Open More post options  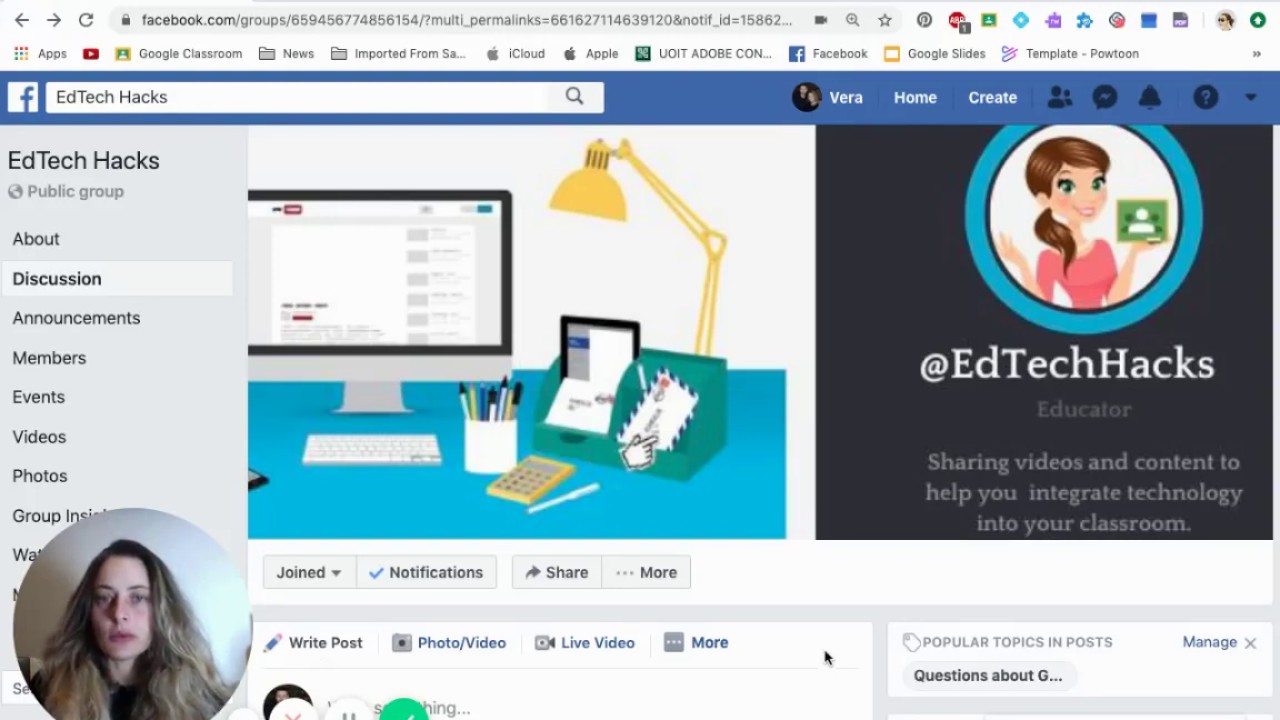(696, 643)
